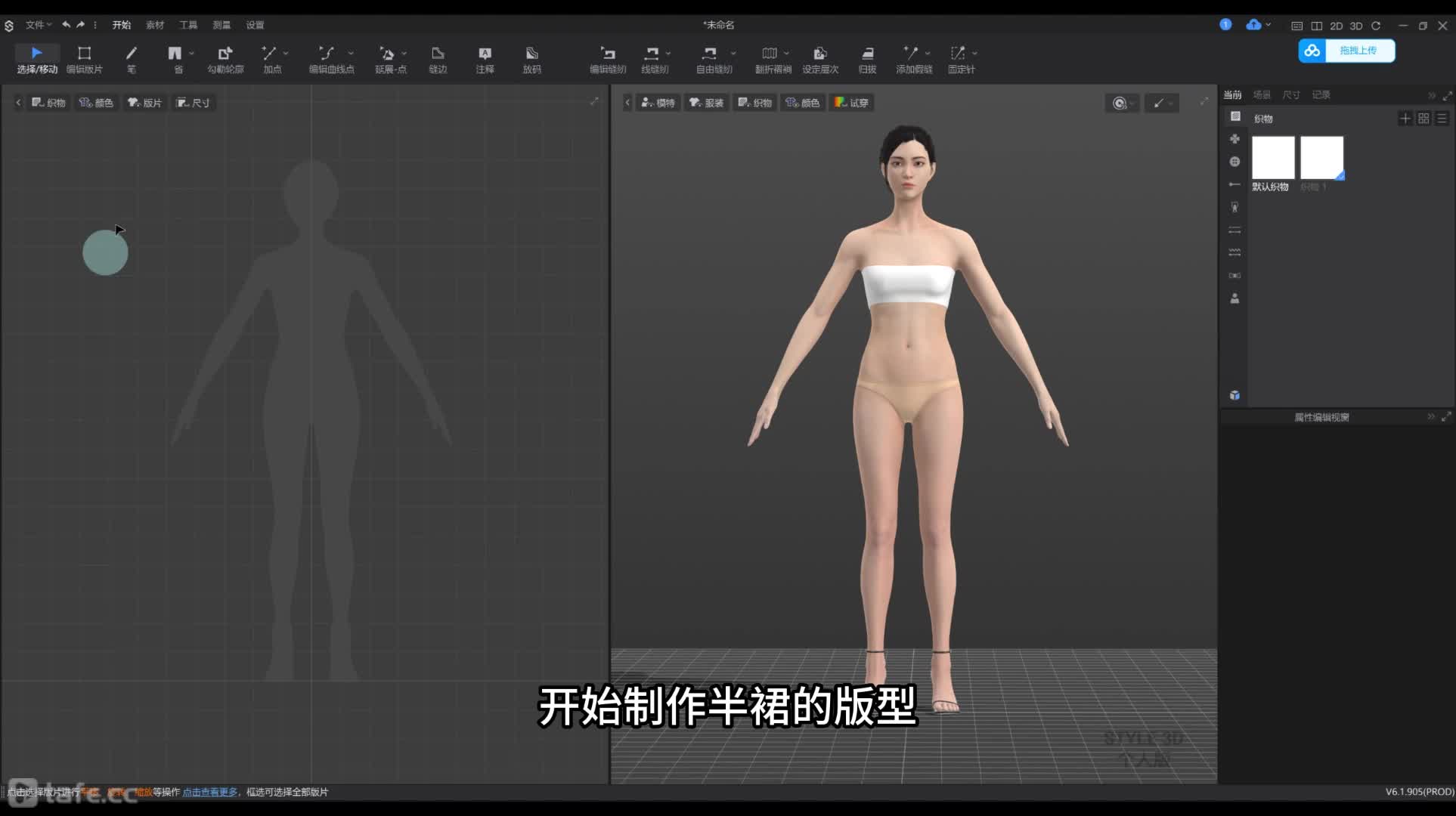The image size is (1456, 816).
Task: Click the 拖拽上传 upload button
Action: [1347, 51]
